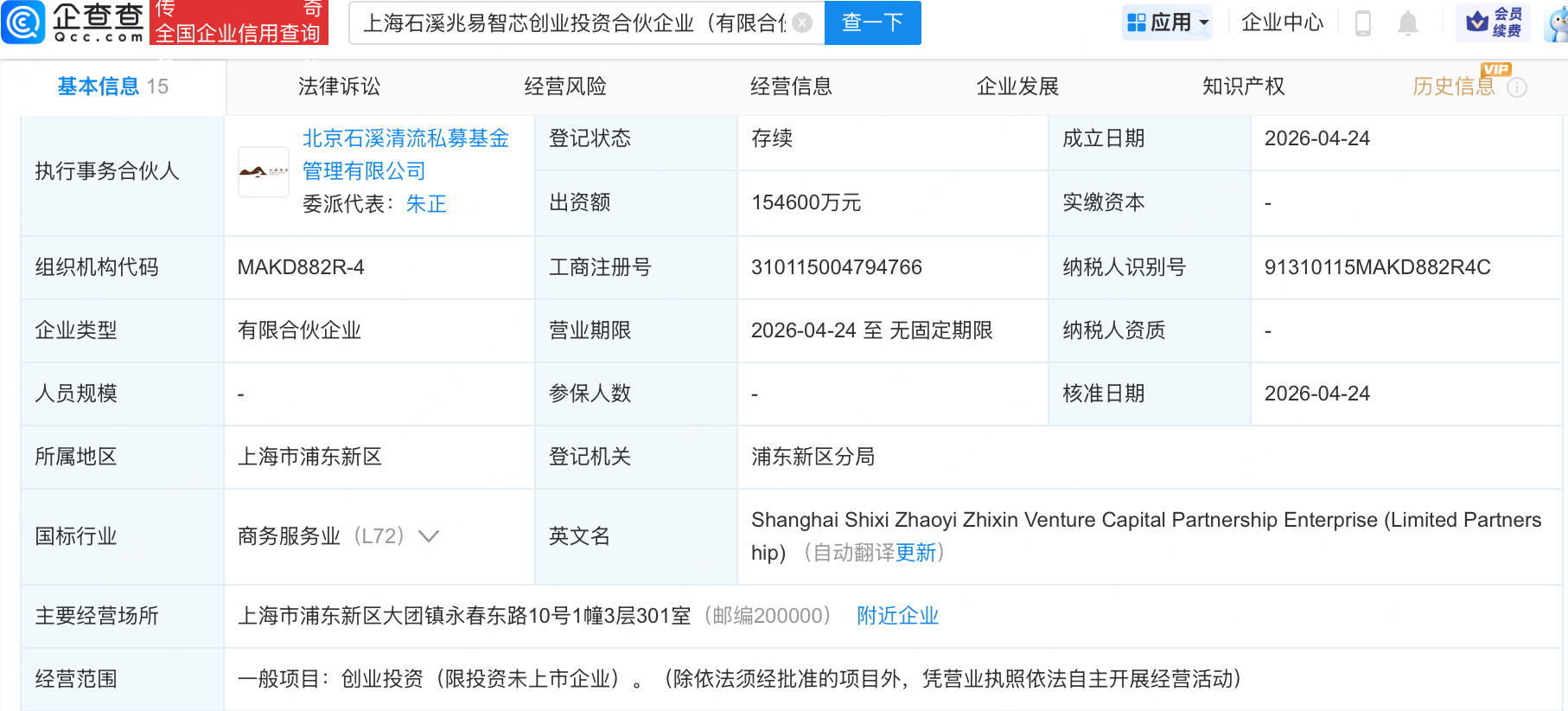Click the info icon beside 历史信息
1568x711 pixels.
1517,87
